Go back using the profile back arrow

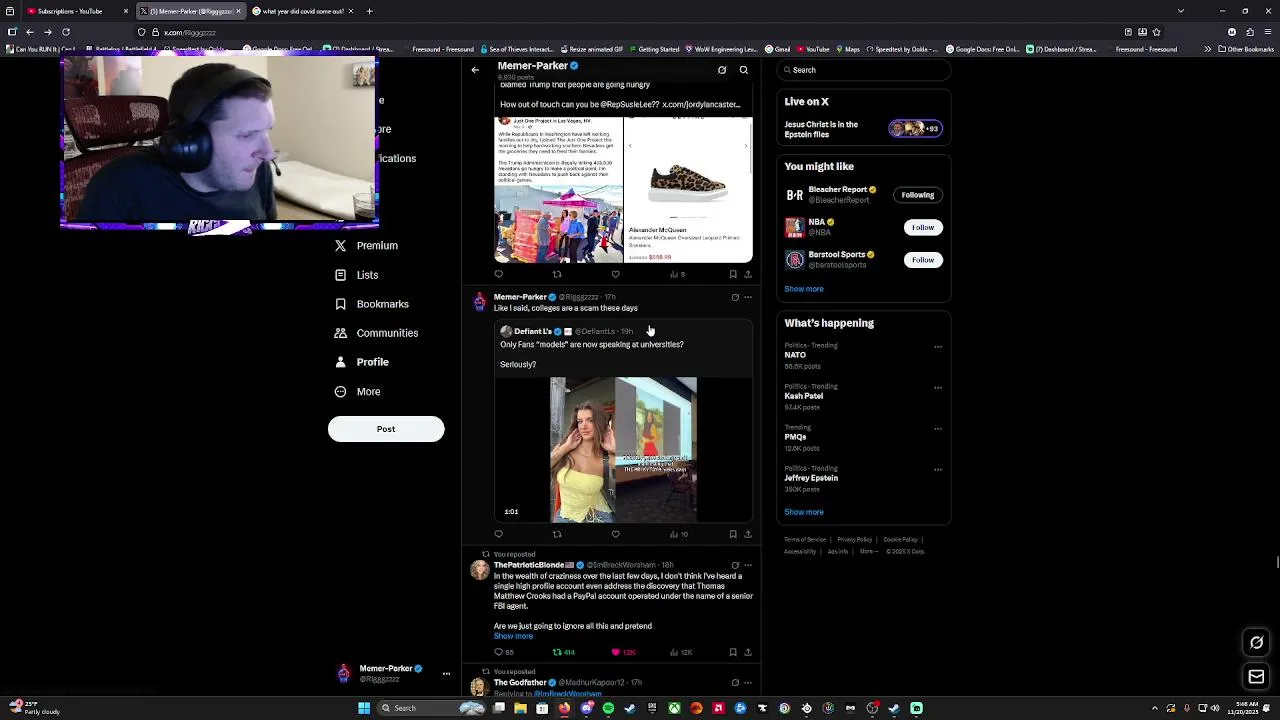pyautogui.click(x=475, y=70)
